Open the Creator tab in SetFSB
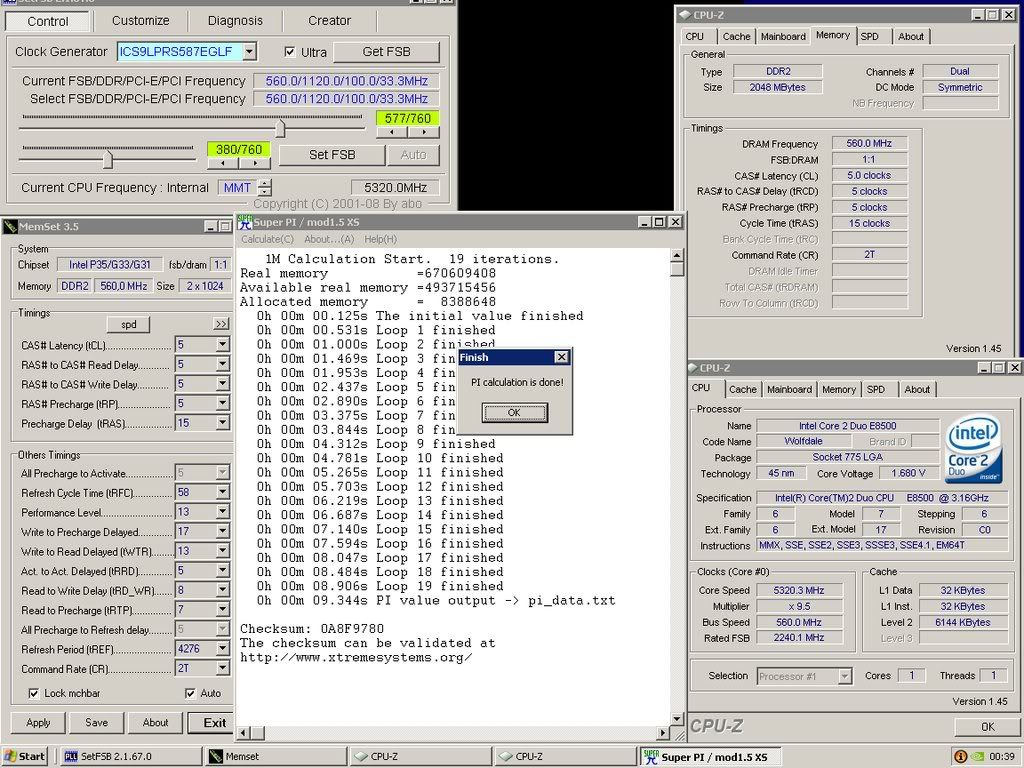 329,20
